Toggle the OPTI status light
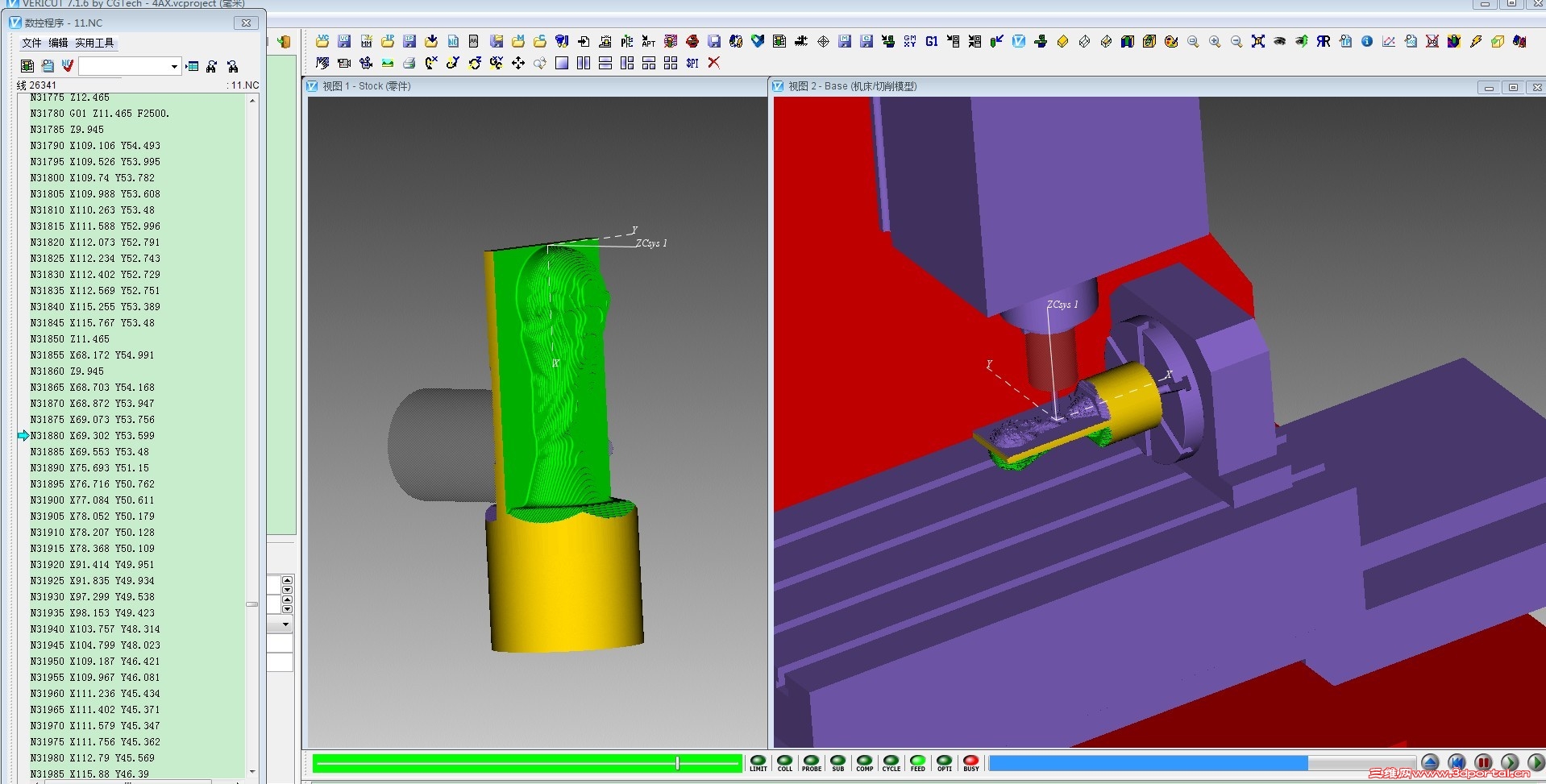 [x=945, y=763]
